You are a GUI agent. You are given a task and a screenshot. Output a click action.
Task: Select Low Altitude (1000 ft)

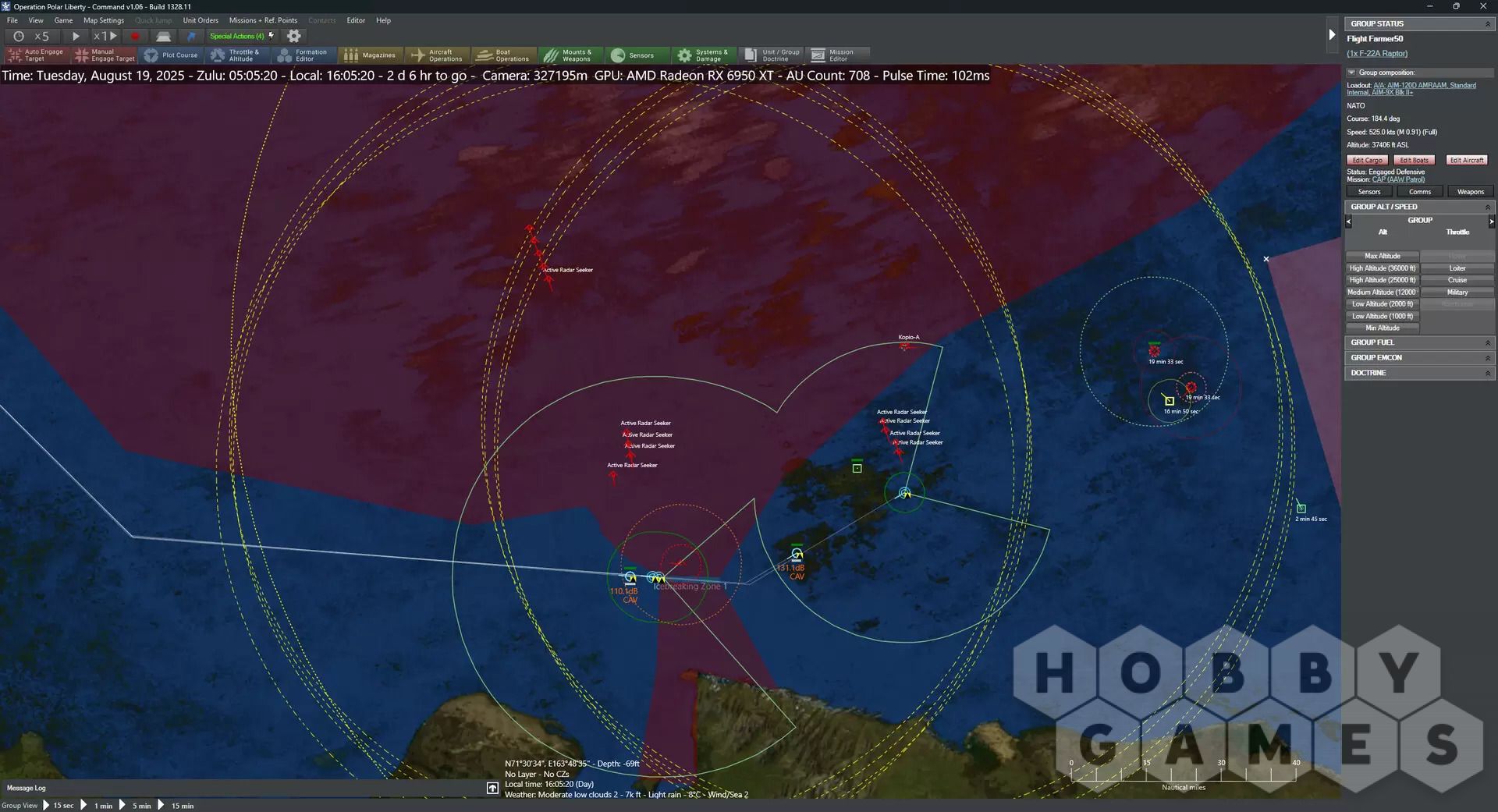[x=1383, y=316]
